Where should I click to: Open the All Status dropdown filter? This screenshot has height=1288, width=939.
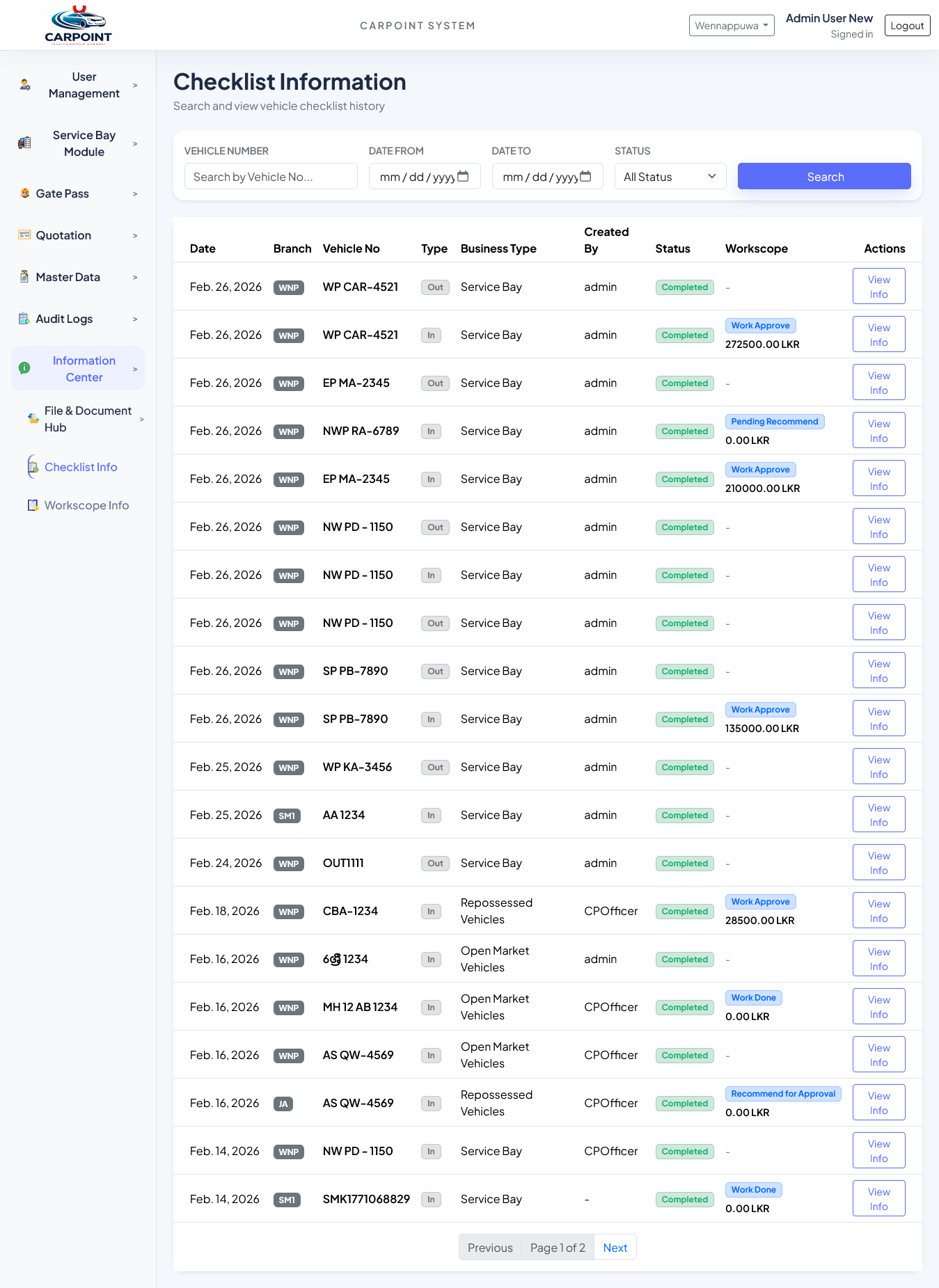pyautogui.click(x=670, y=177)
